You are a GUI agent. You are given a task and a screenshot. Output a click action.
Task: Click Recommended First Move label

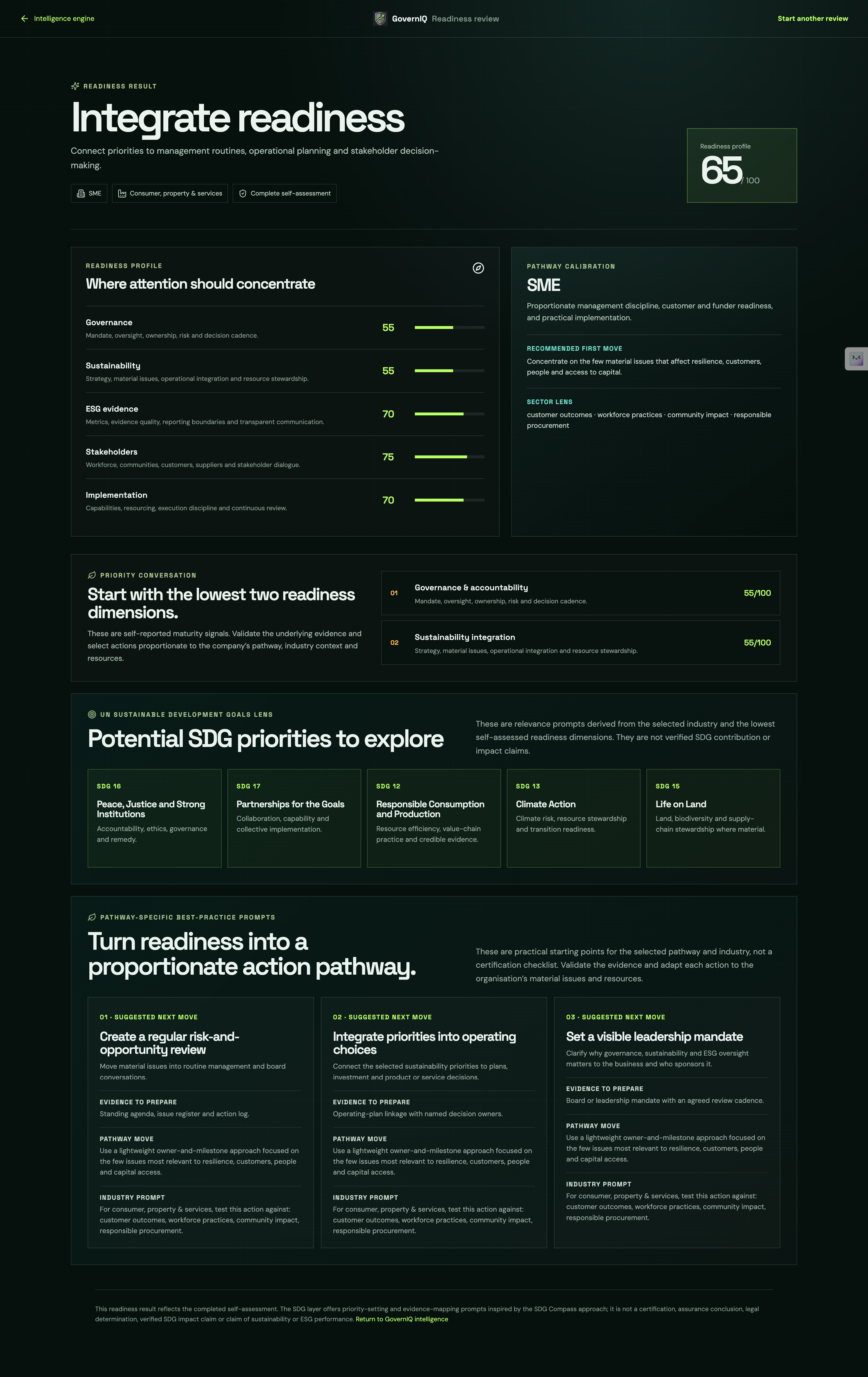[574, 349]
